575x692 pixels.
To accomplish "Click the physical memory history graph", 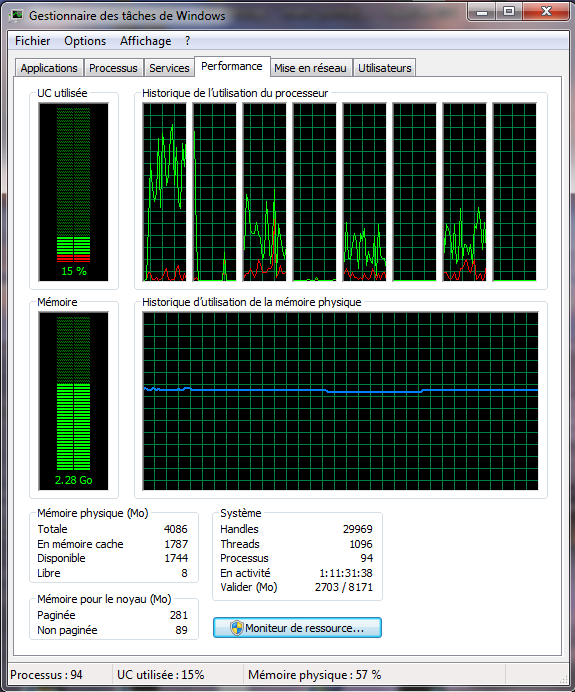I will [340, 401].
